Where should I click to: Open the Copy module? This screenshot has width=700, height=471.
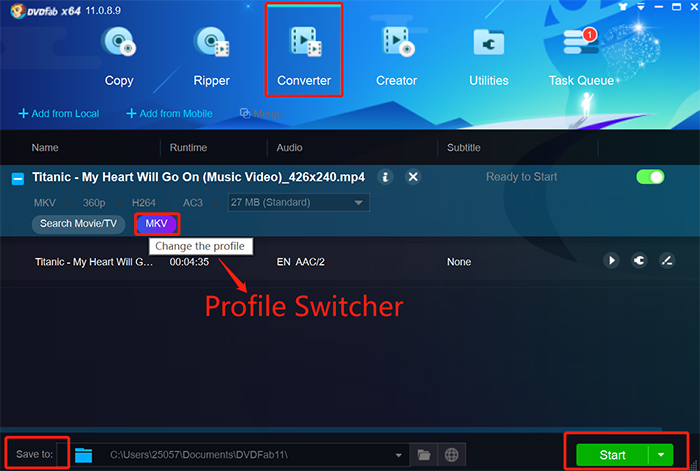[118, 55]
